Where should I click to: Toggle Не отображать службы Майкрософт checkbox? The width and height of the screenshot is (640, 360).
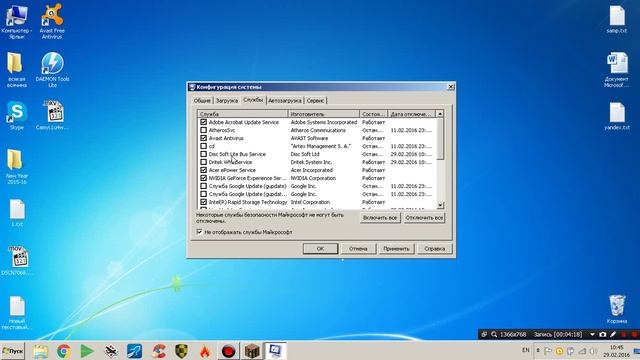click(200, 232)
